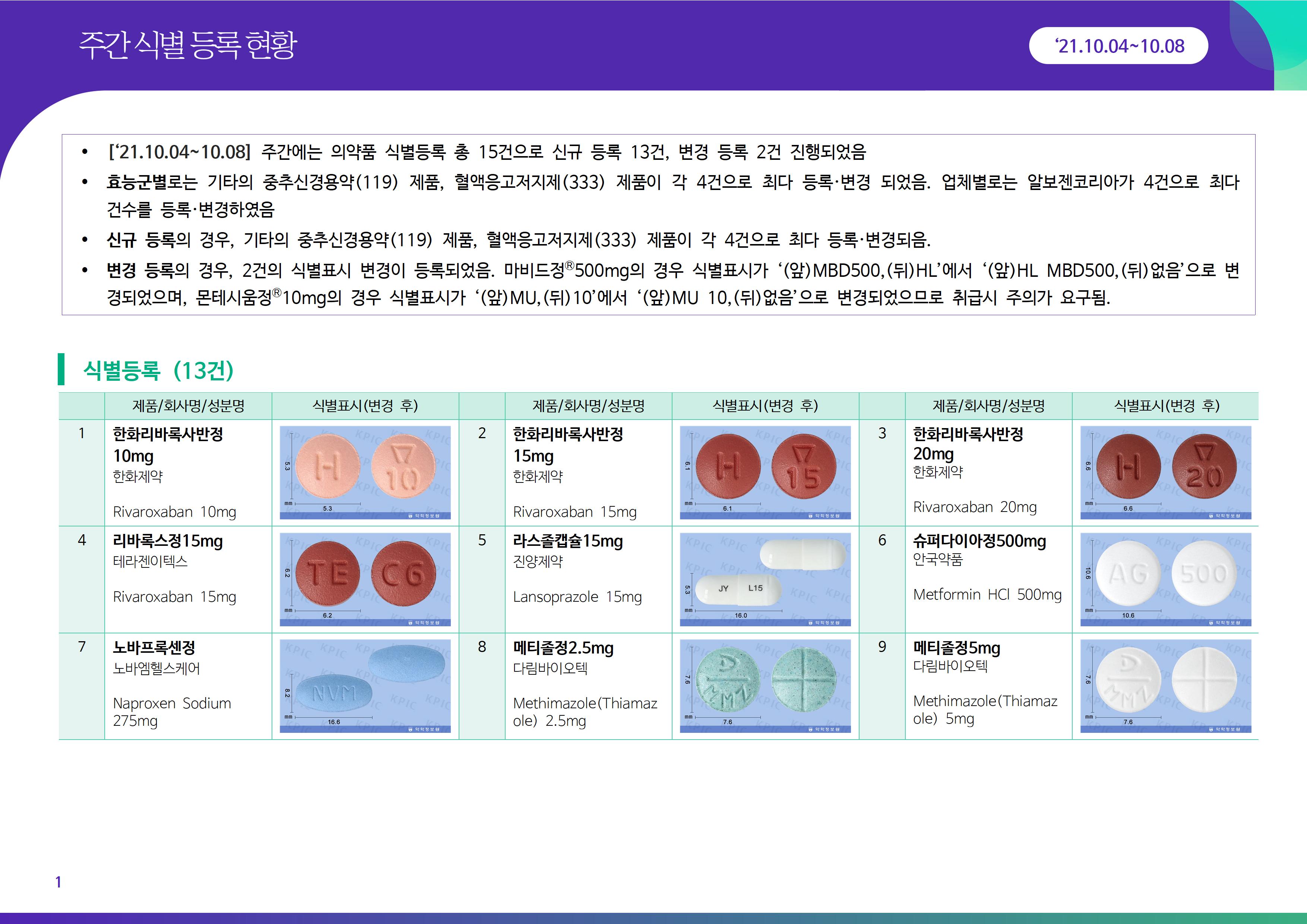Viewport: 1307px width, 924px height.
Task: Click the 한화리바록사반정 10mg pill image
Action: 365,472
